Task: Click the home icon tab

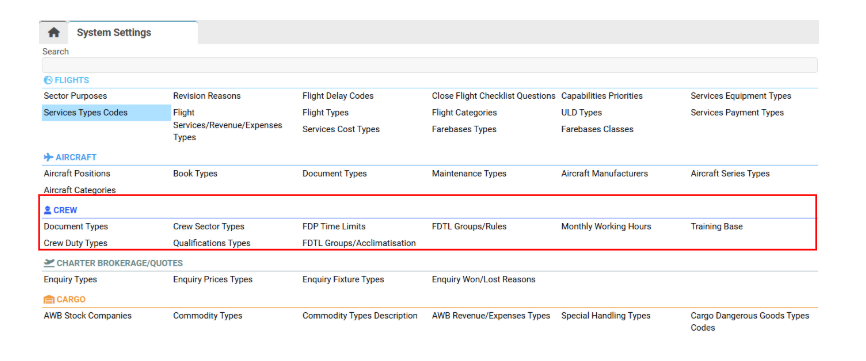Action: coord(54,33)
